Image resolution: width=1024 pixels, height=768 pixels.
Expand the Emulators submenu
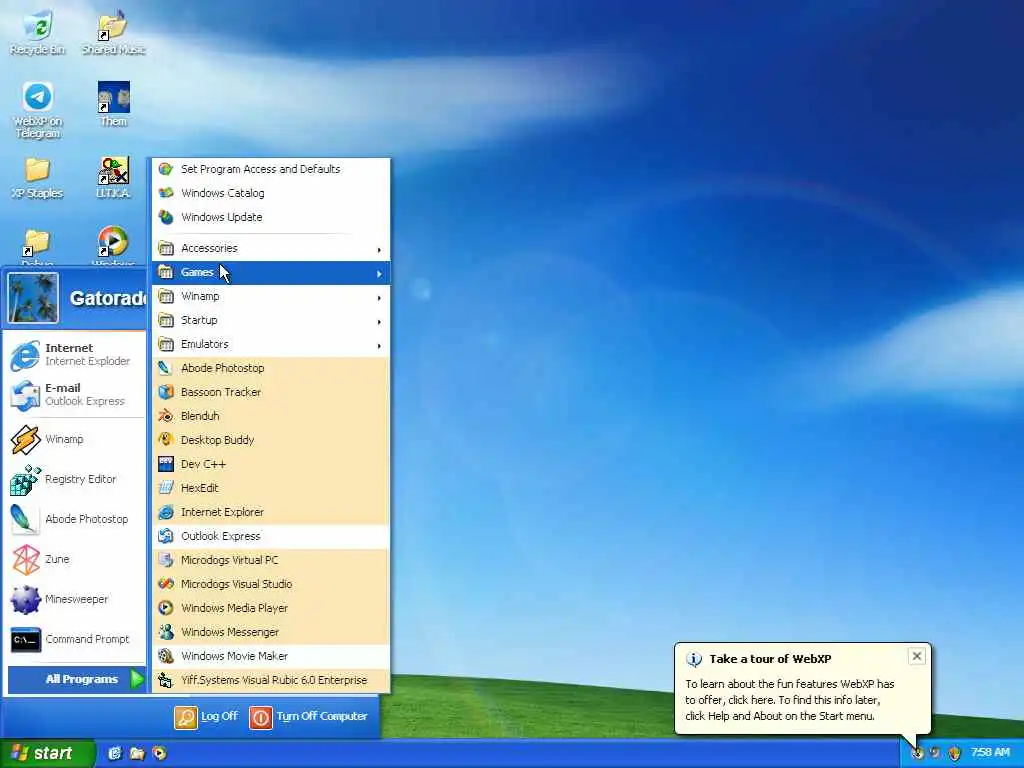tap(271, 344)
